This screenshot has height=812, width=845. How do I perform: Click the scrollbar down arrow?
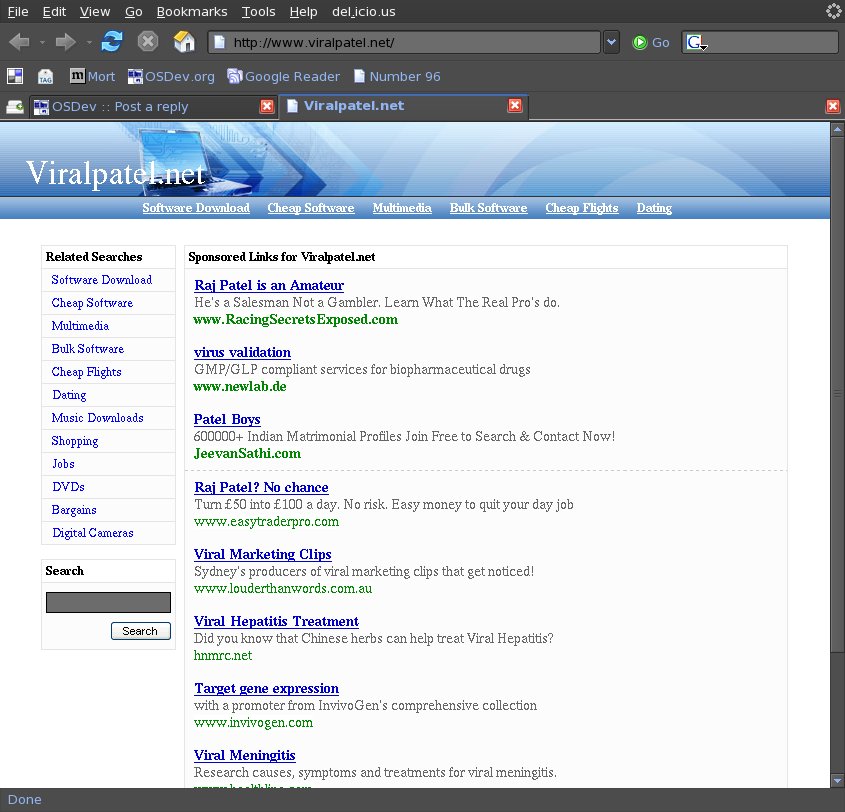pos(837,780)
